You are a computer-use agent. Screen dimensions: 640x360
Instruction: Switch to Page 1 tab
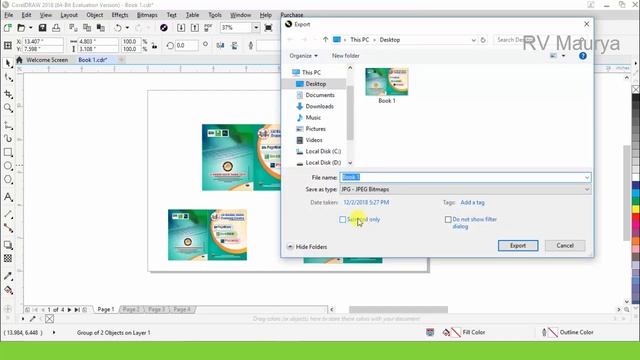106,309
